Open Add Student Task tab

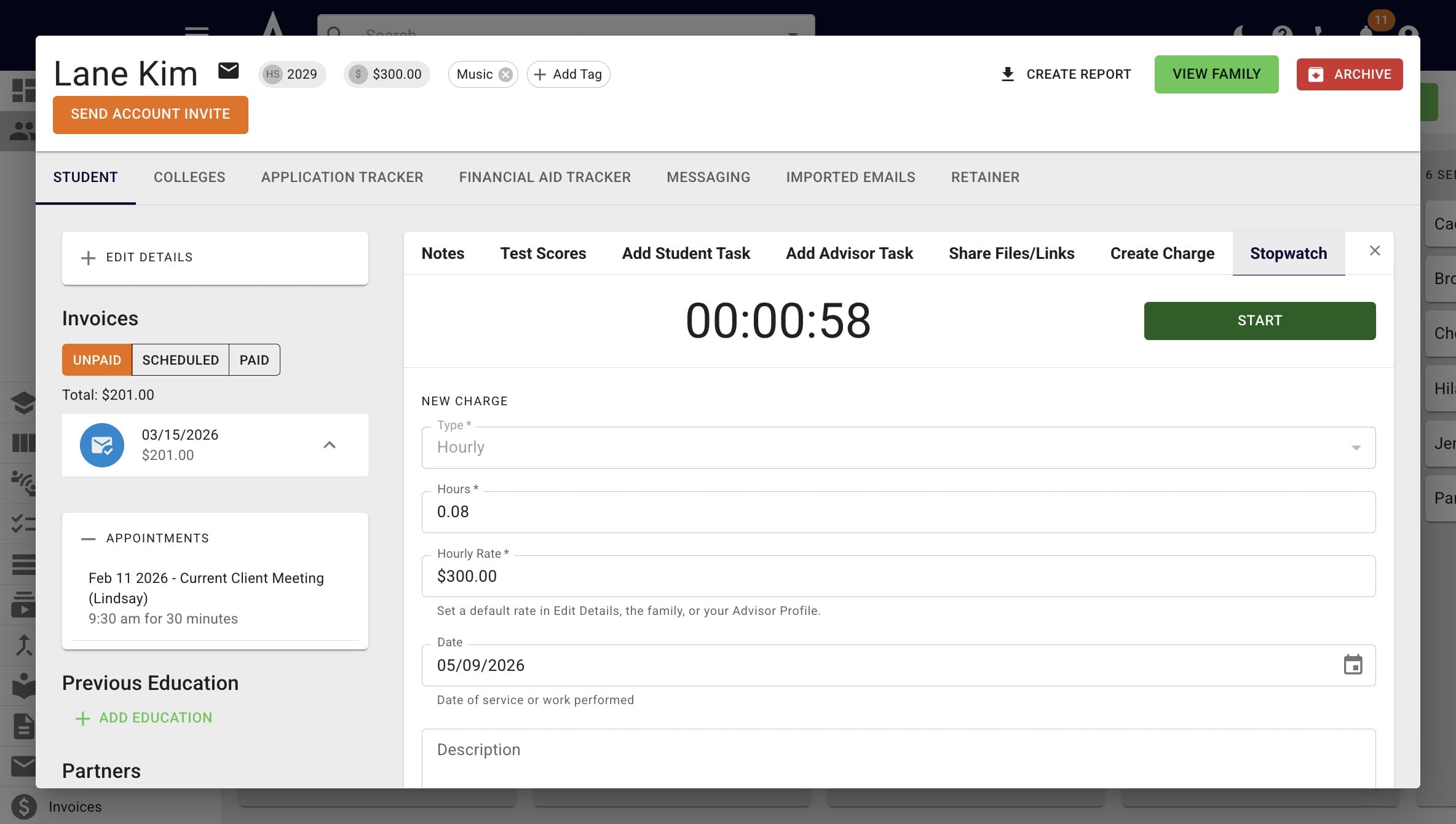pyautogui.click(x=686, y=253)
